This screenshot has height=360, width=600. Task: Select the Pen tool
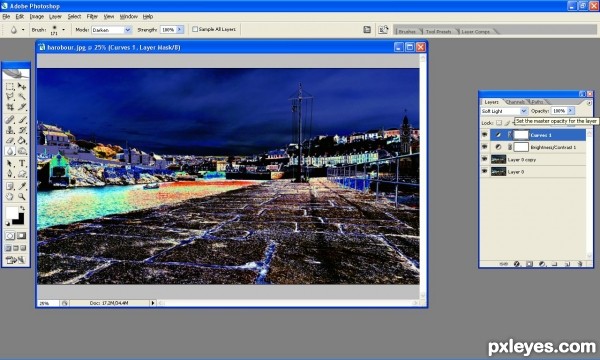[10, 174]
